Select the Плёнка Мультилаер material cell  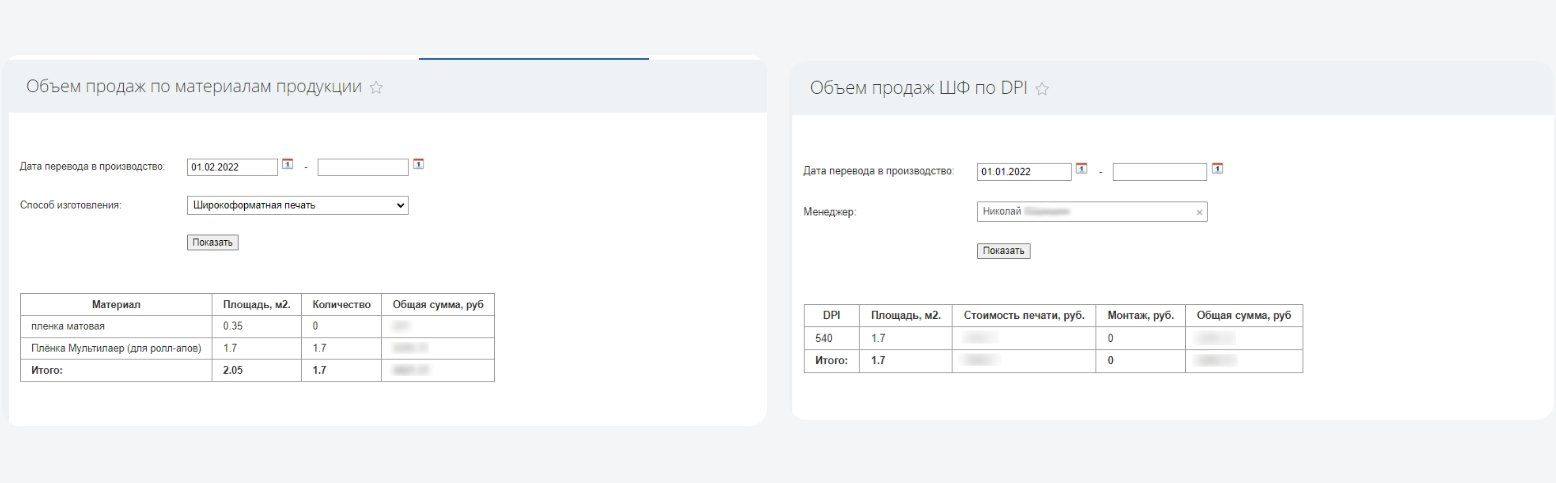pyautogui.click(x=117, y=348)
